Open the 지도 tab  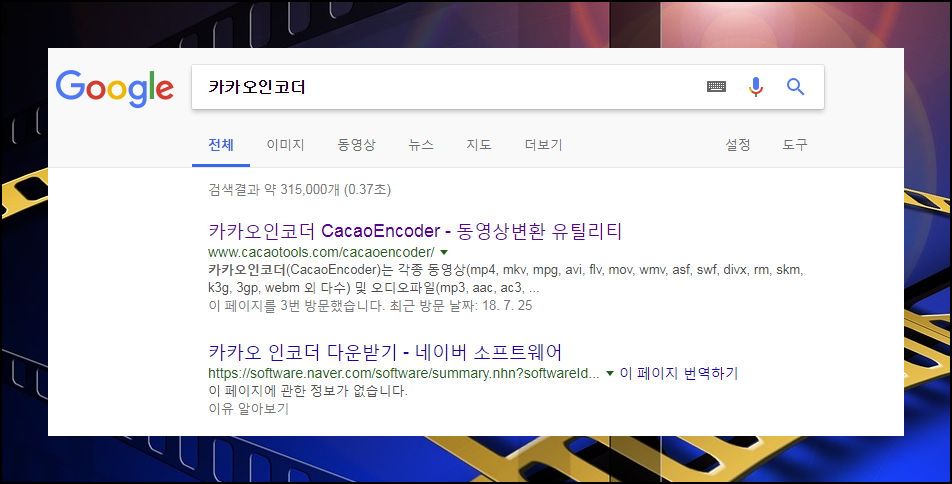click(478, 145)
